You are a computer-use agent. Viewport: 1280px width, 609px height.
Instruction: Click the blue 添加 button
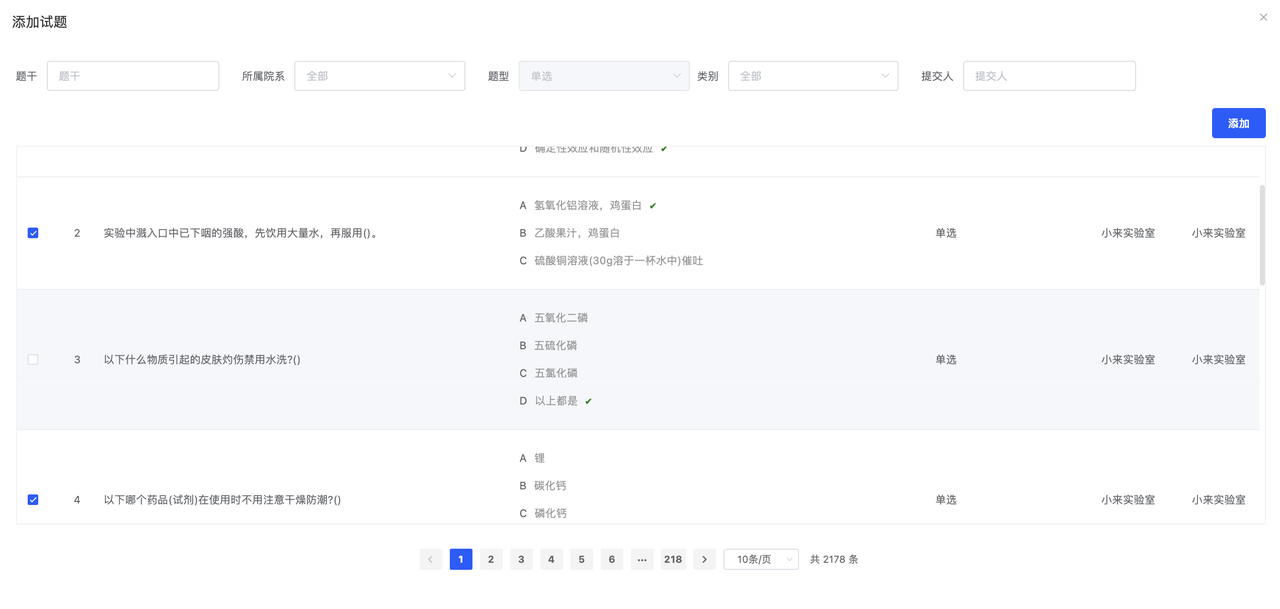point(1238,123)
